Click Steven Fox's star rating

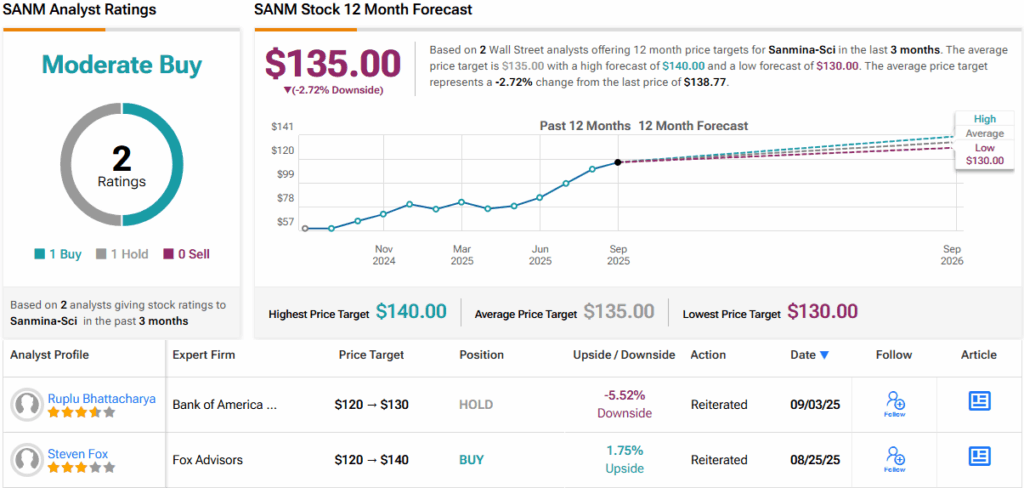click(x=82, y=467)
